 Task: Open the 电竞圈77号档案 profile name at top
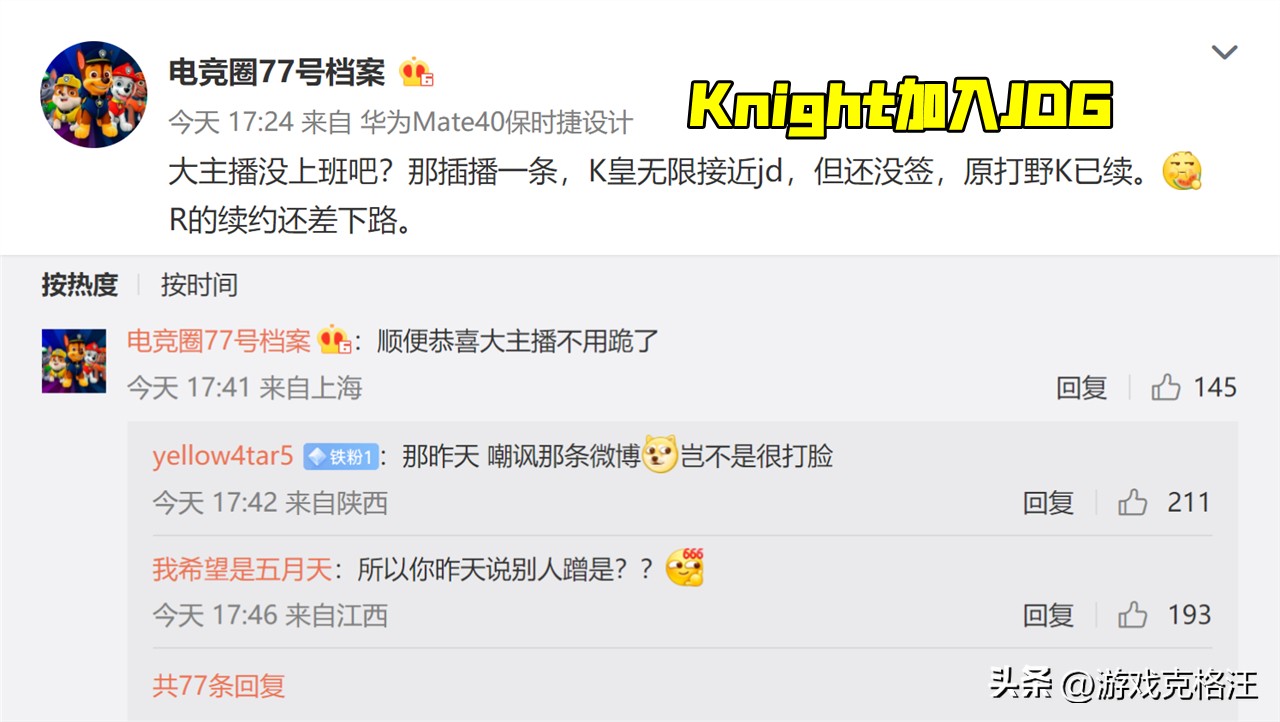[277, 72]
